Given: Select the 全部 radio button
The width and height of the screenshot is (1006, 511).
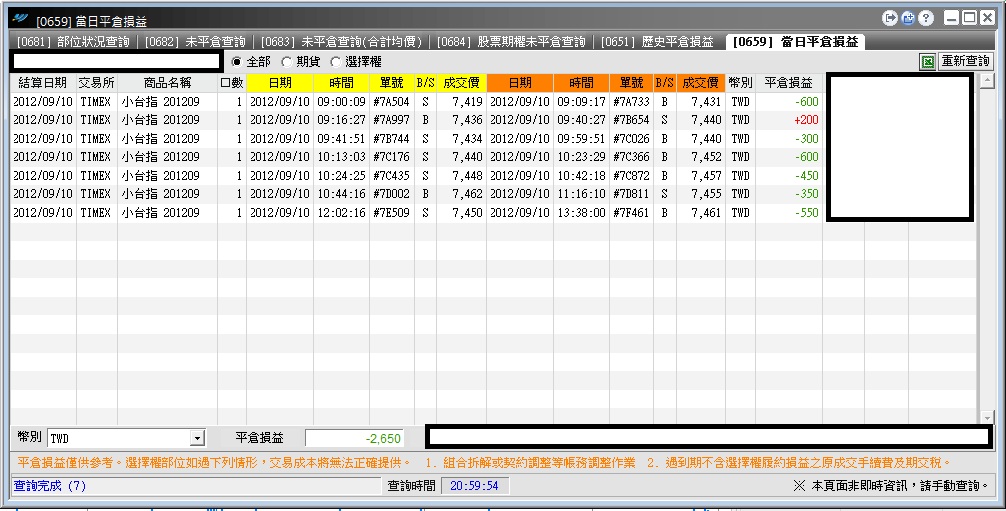Looking at the screenshot, I should (x=237, y=62).
